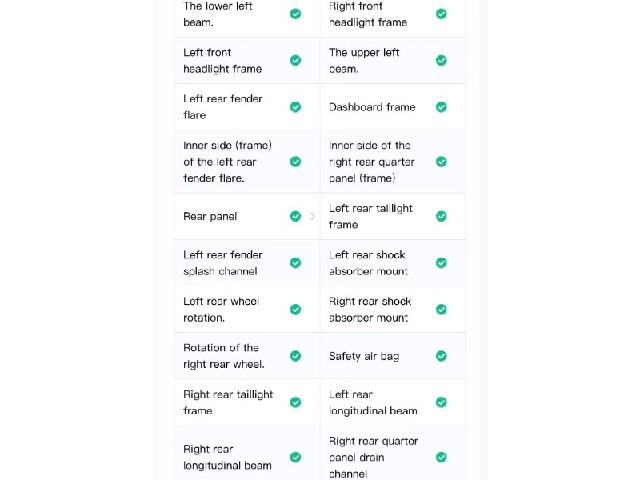640x480 pixels.
Task: Click the check for Left rear fender splash channel
Action: click(x=296, y=263)
